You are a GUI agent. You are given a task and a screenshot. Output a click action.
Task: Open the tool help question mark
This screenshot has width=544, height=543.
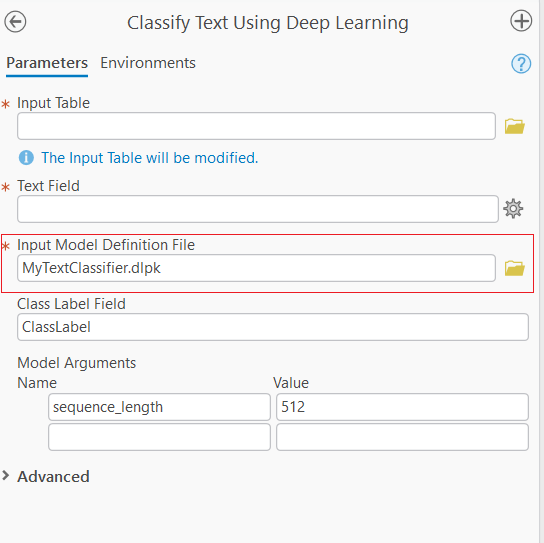(521, 63)
